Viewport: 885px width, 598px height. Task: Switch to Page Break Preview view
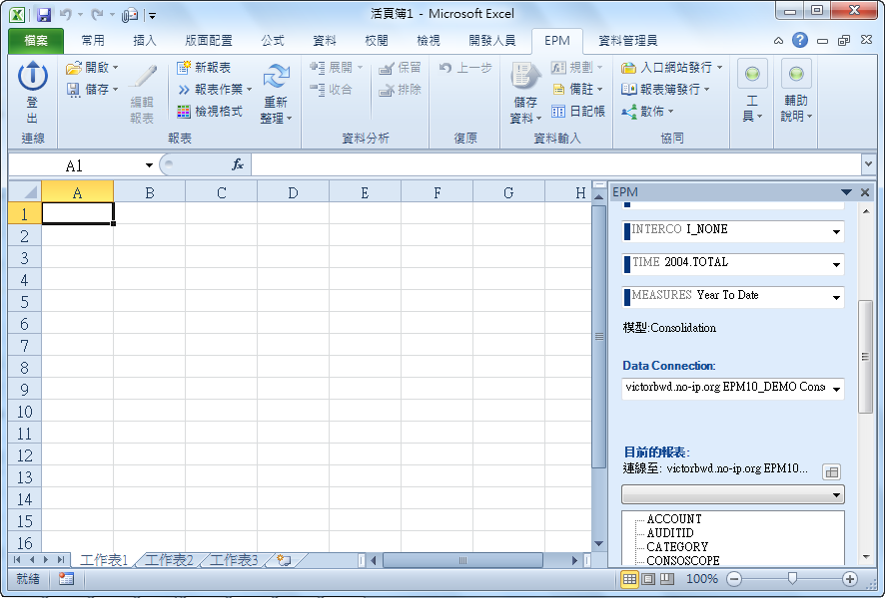coord(666,579)
